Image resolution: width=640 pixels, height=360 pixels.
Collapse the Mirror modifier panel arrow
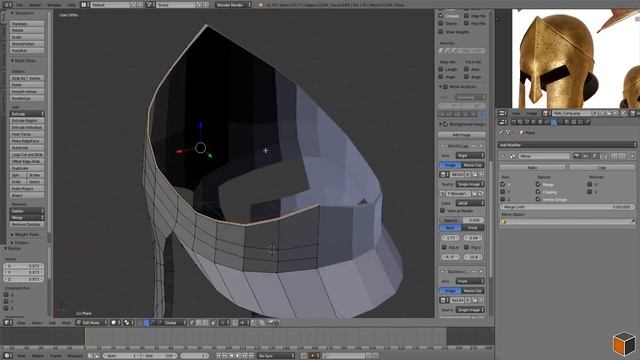[x=503, y=156]
